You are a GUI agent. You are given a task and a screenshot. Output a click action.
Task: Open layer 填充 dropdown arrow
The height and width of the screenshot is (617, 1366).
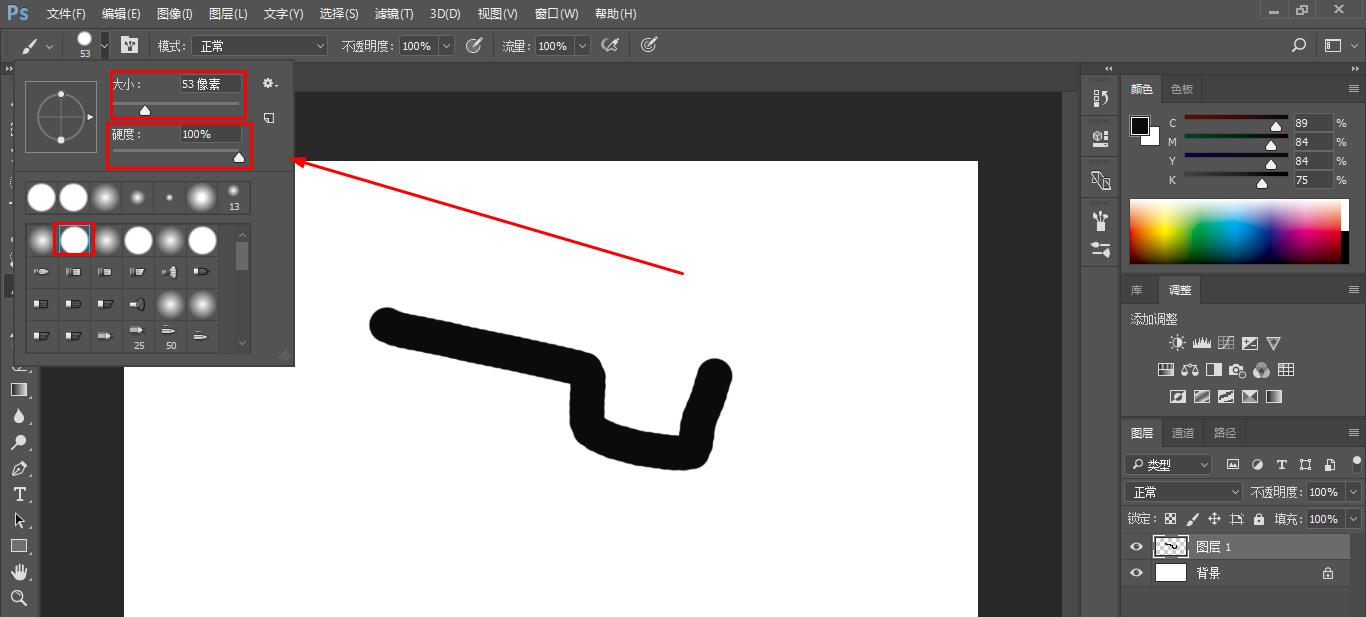point(1354,519)
